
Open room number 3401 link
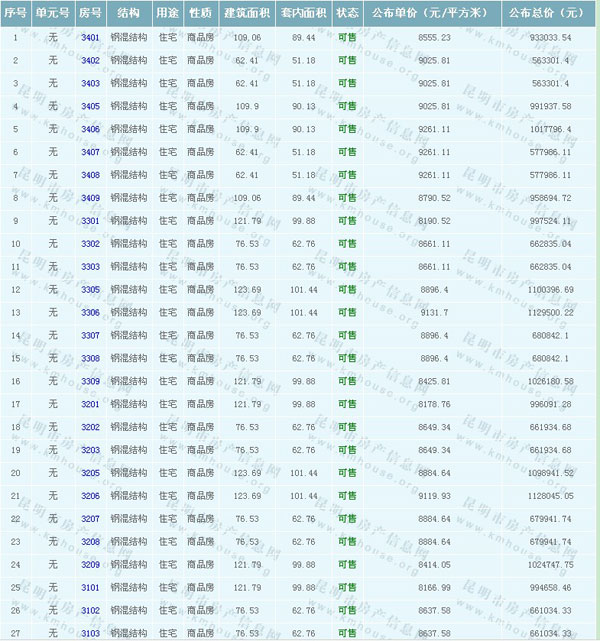pos(90,37)
